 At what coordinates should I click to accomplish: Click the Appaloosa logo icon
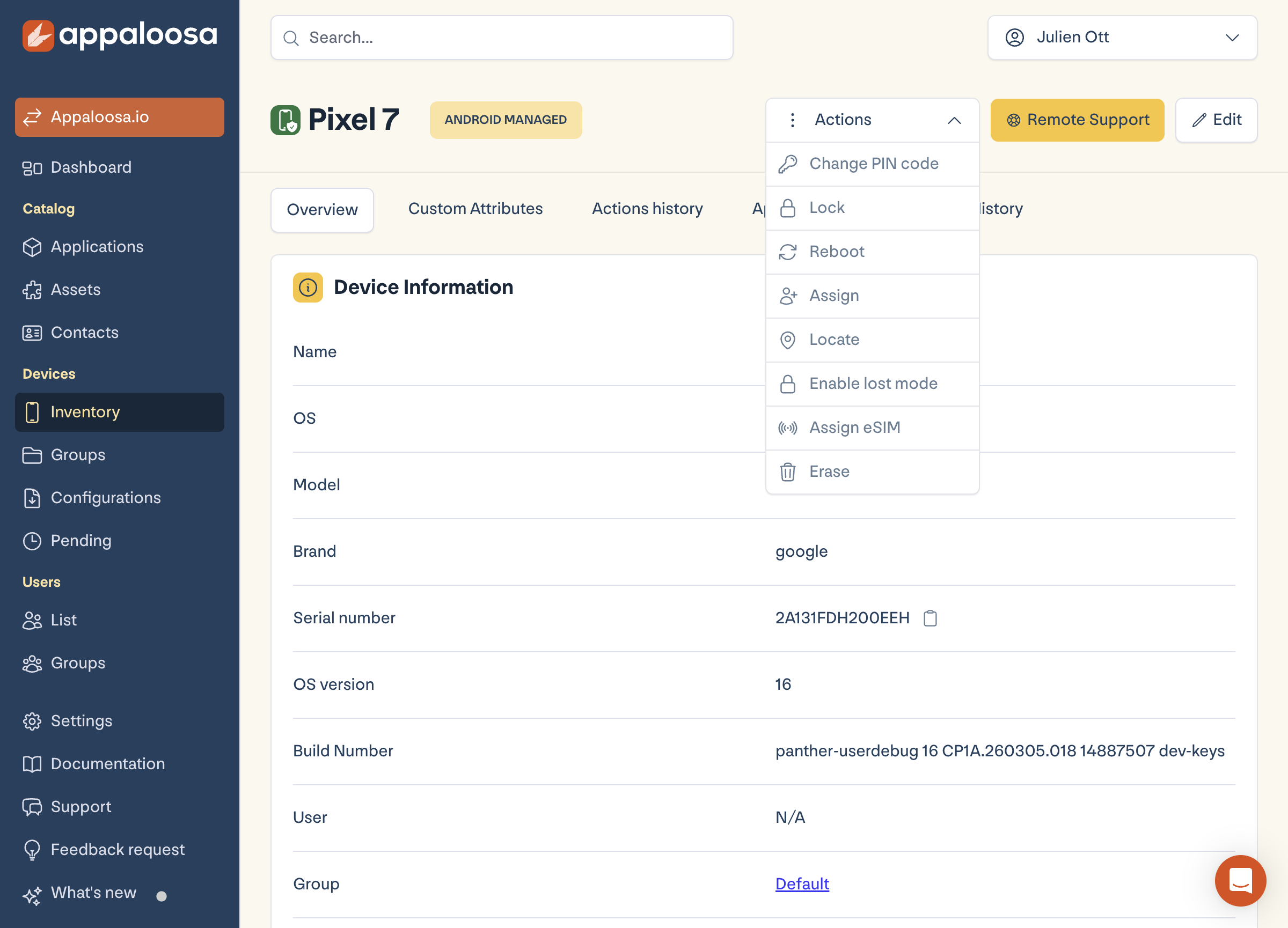(38, 35)
